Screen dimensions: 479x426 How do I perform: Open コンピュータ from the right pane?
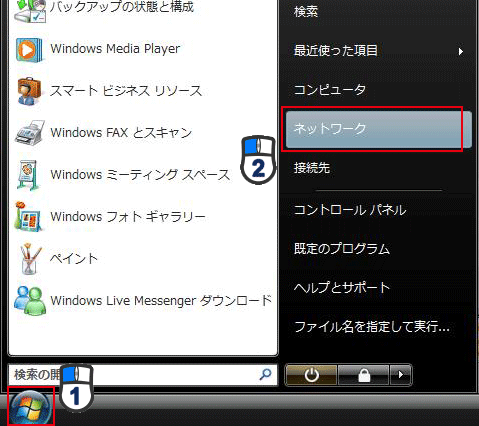pos(329,90)
